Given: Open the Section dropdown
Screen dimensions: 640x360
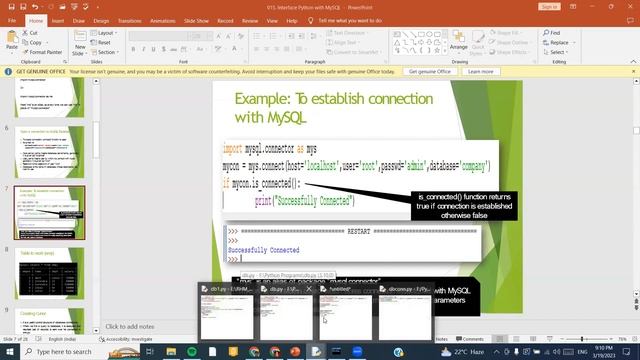Looking at the screenshot, I should pyautogui.click(x=105, y=52).
